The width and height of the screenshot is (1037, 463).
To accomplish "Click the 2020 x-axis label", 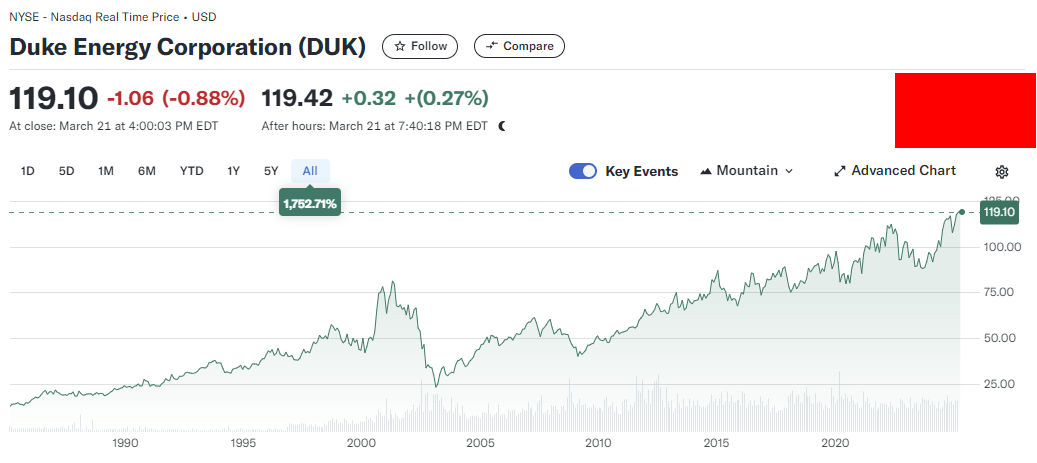I will coord(835,443).
